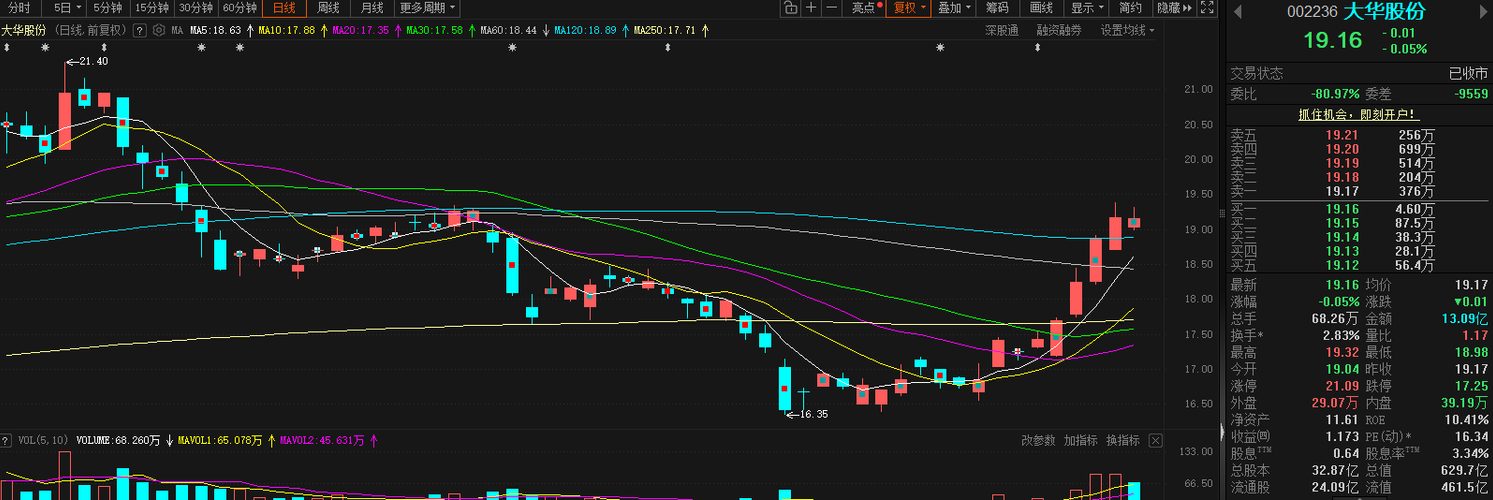
Task: Expand the 叠加 overlay dropdown
Action: coord(955,8)
